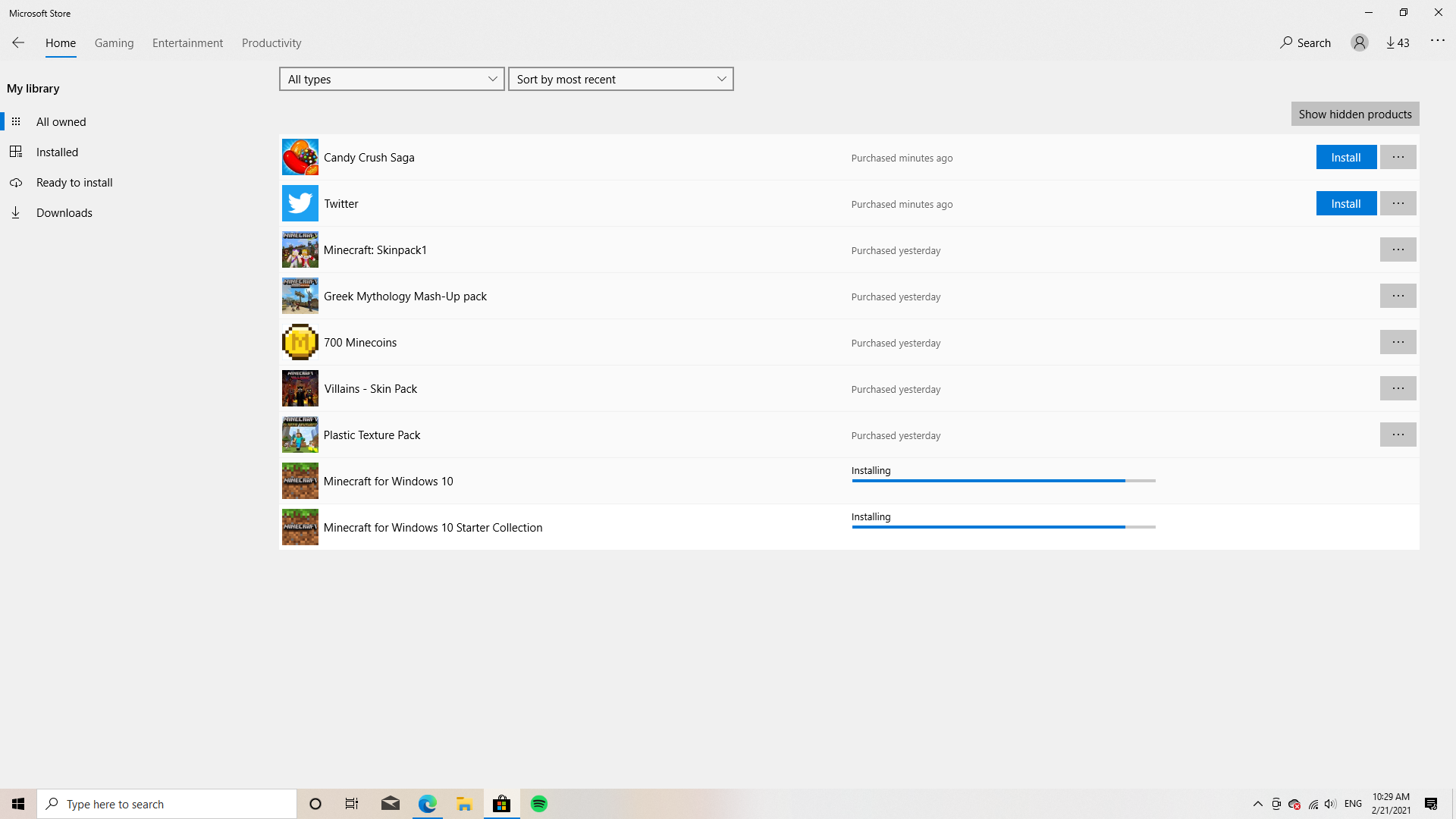Screen dimensions: 1456x819
Task: Click Show hidden products button
Action: tap(1355, 115)
